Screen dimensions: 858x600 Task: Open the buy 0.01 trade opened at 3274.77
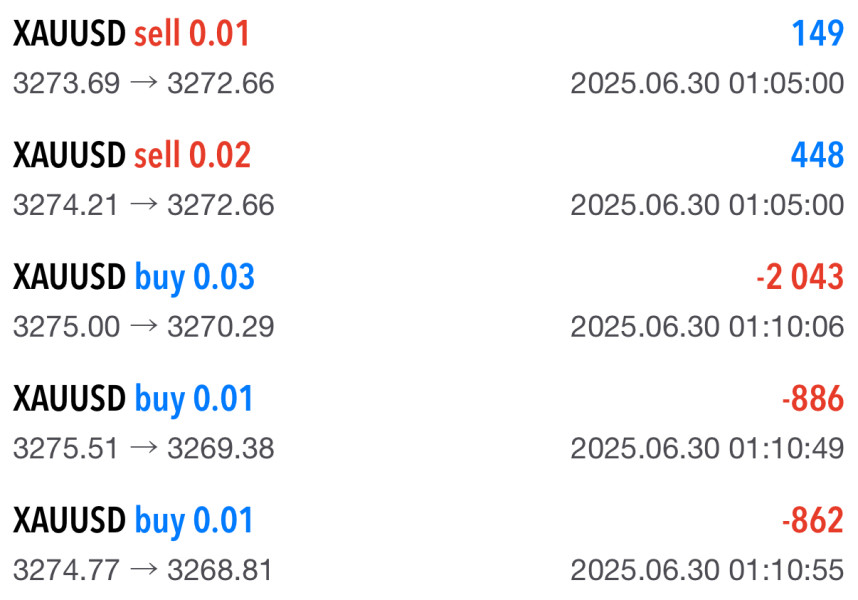point(133,521)
